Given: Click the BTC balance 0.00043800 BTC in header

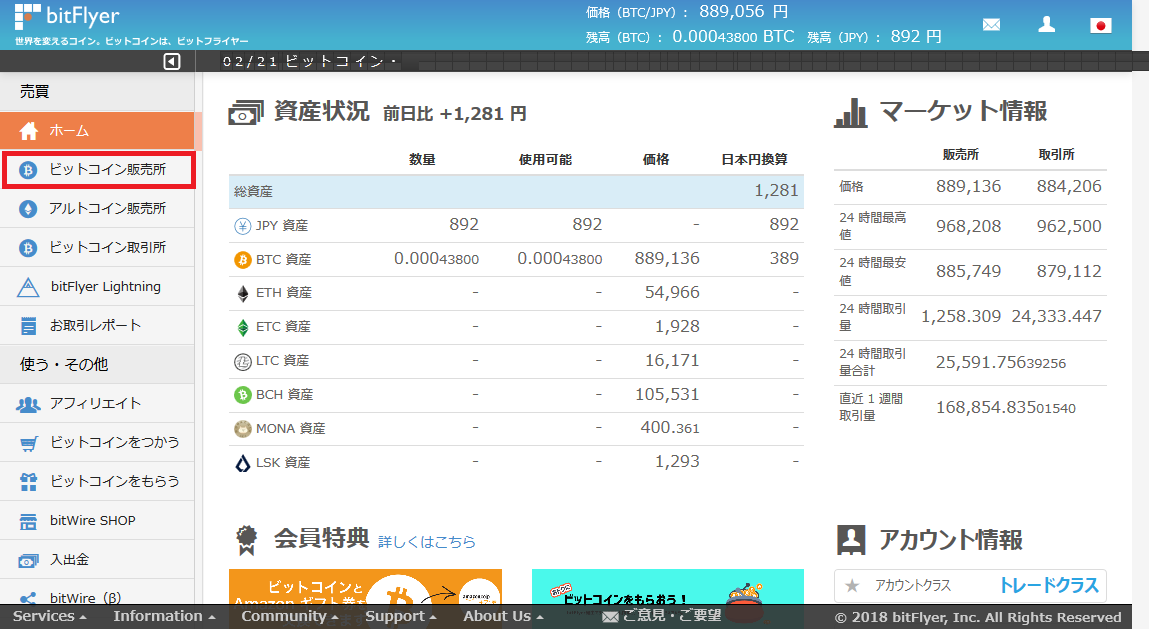Looking at the screenshot, I should pyautogui.click(x=733, y=37).
